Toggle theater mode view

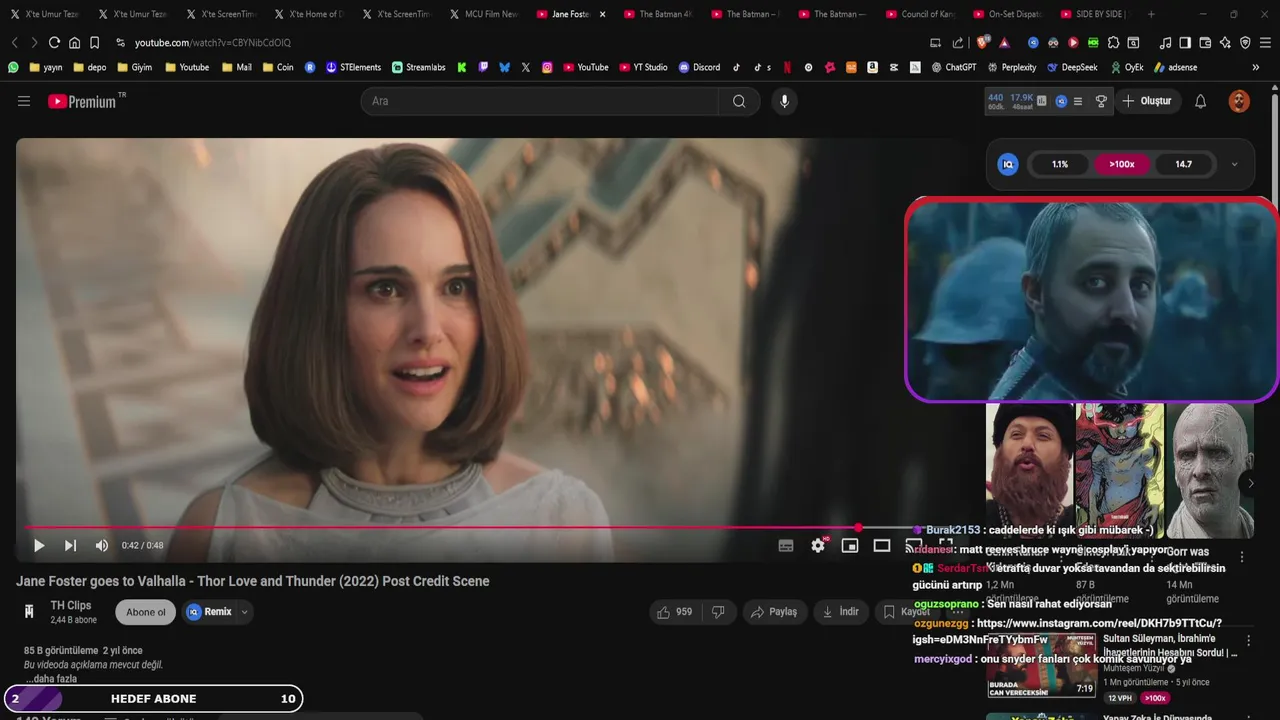[x=882, y=546]
